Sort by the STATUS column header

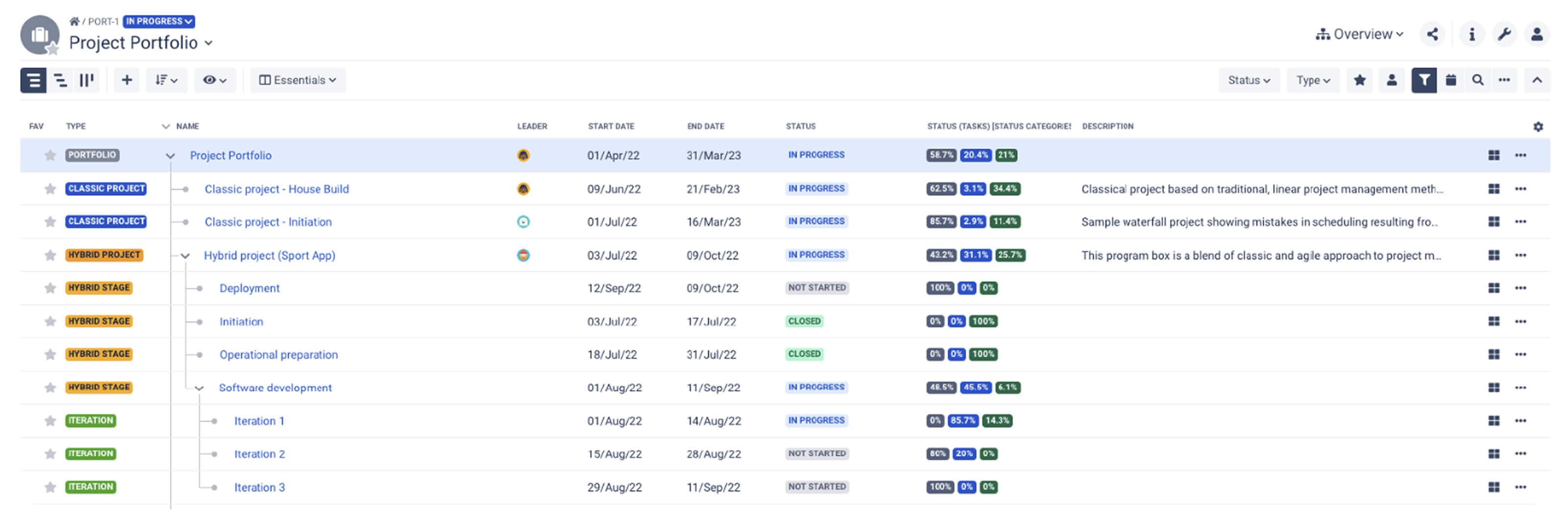pos(801,126)
